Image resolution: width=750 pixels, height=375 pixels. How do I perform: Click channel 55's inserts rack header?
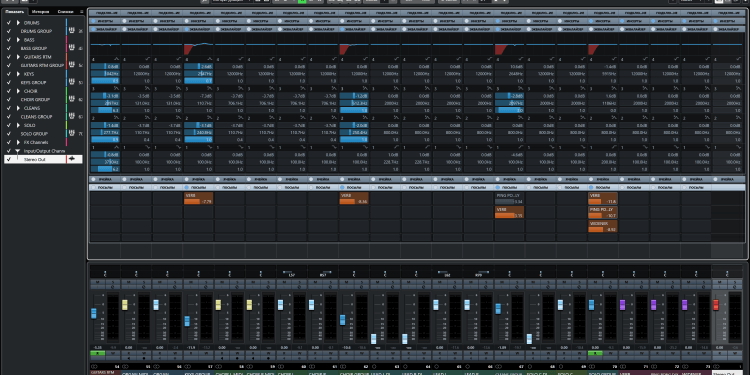136,21
